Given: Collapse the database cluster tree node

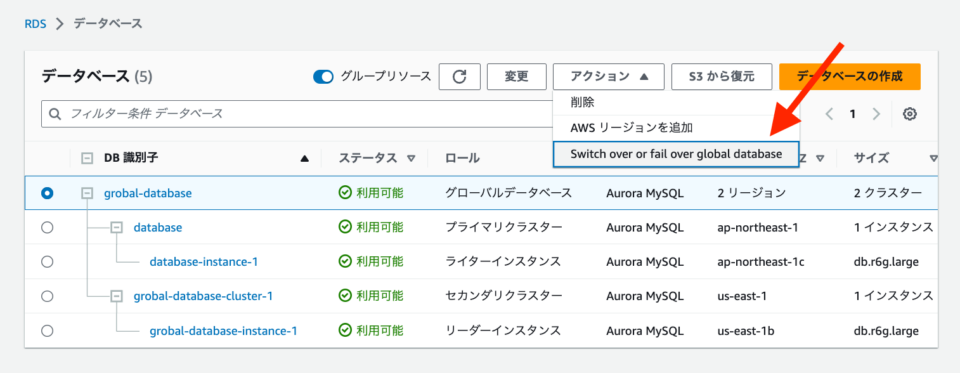Looking at the screenshot, I should point(116,227).
